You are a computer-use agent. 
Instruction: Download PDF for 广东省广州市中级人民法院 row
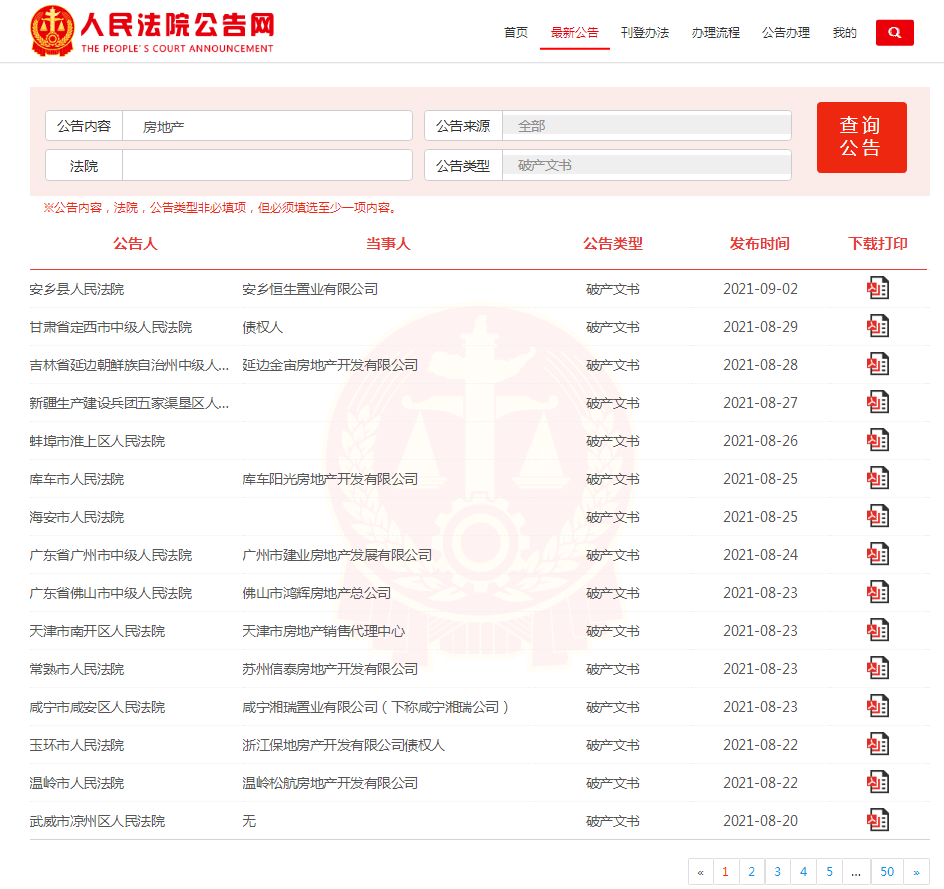tap(877, 555)
